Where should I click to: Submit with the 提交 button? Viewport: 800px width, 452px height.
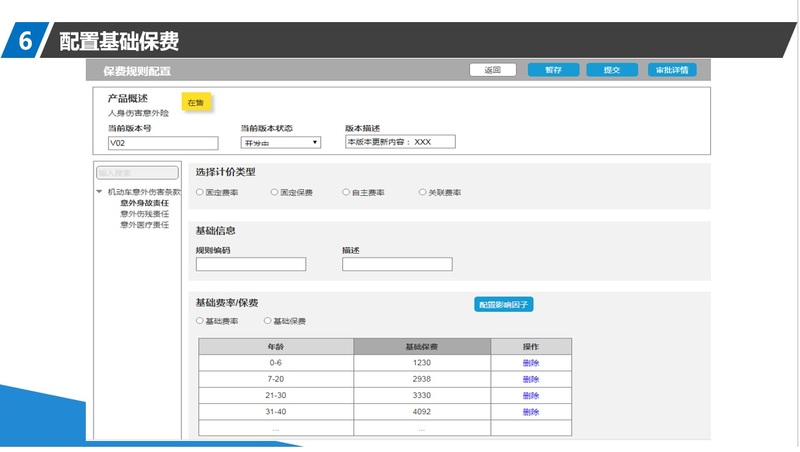coord(612,70)
